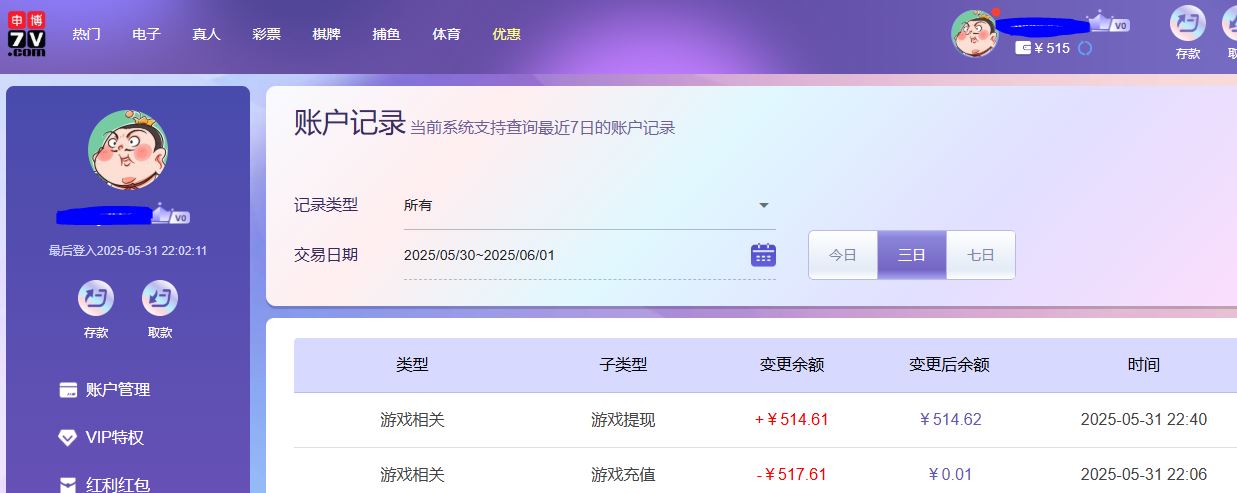Click the balance refresh icon in header
Screen dimensions: 1237x493
click(1085, 48)
